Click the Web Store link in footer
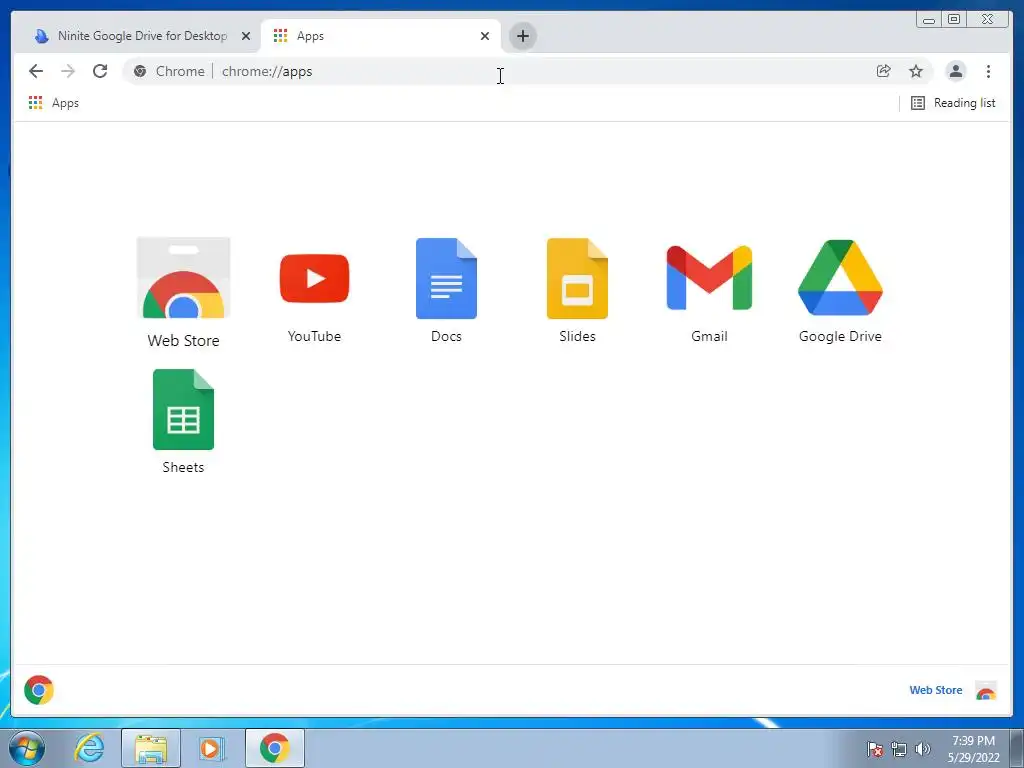This screenshot has width=1024, height=768. (x=936, y=690)
